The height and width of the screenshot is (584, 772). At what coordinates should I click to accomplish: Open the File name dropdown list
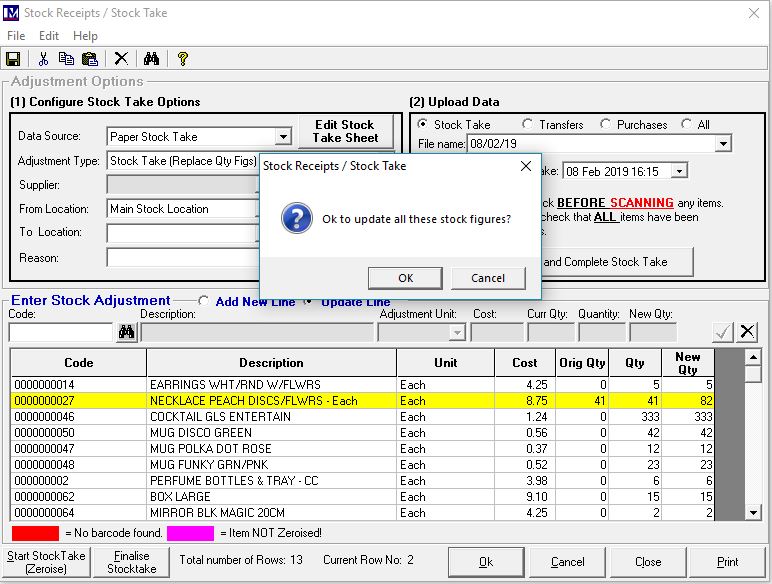pos(723,145)
